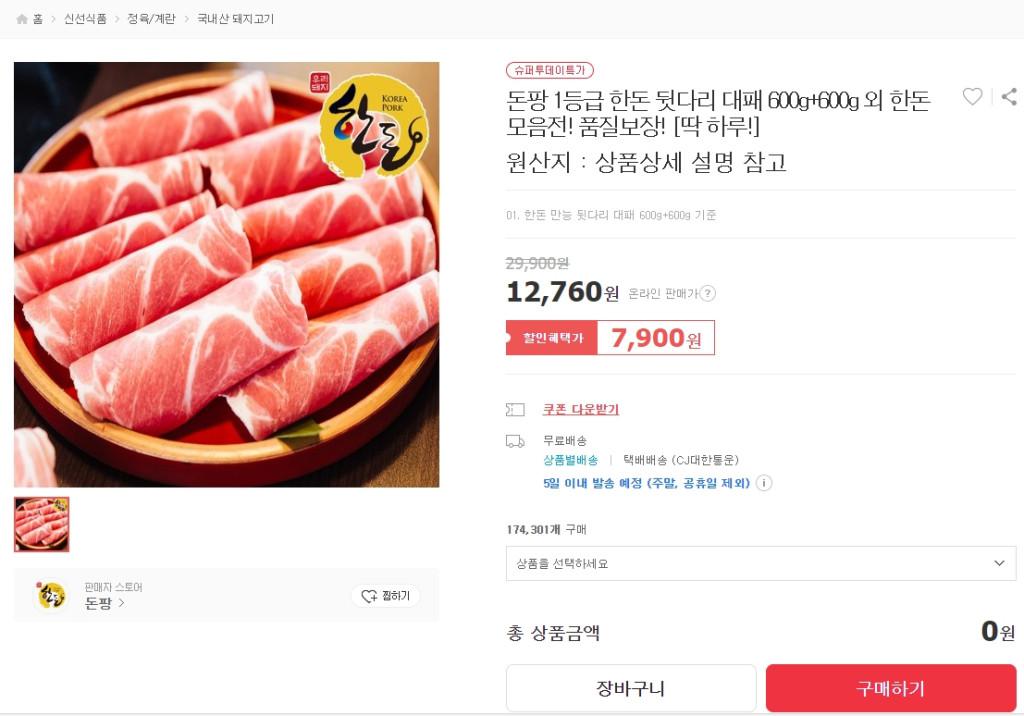Open the 상품을 선택하세요 dropdown

[x=760, y=563]
